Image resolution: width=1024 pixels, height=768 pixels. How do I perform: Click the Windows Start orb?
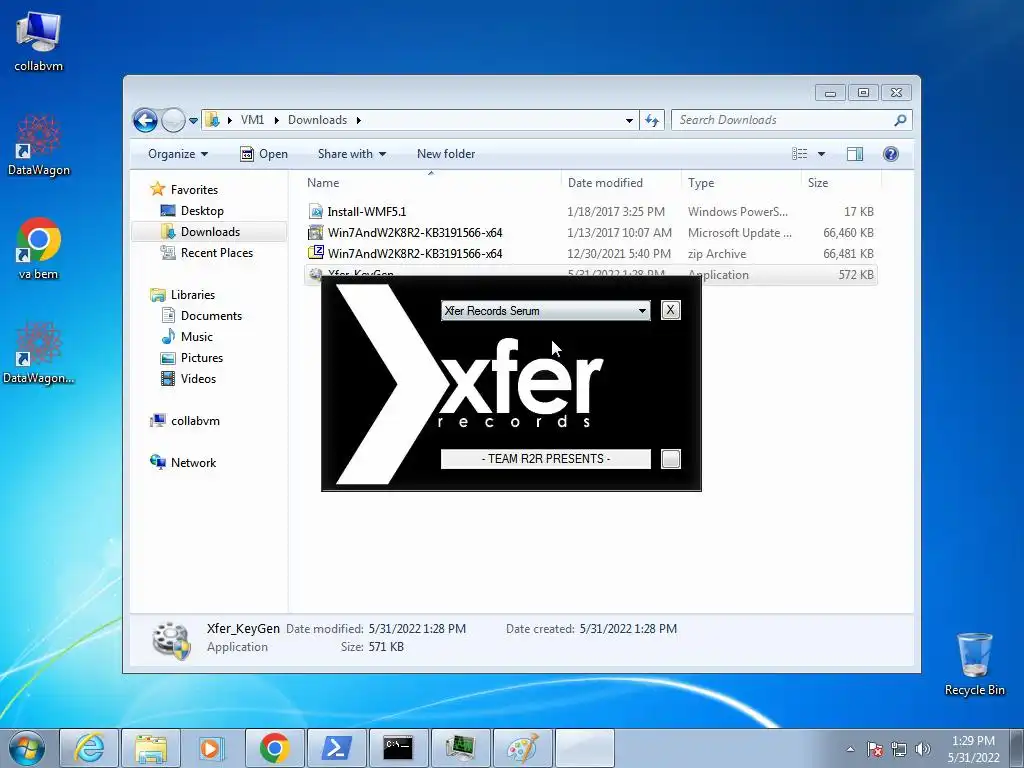pos(27,748)
